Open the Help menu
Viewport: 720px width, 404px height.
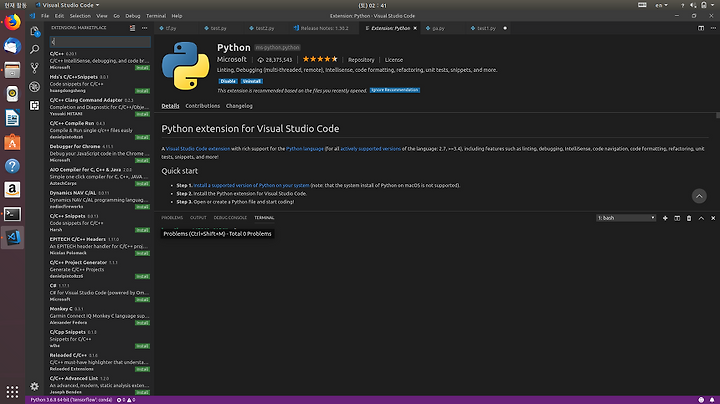coord(177,16)
